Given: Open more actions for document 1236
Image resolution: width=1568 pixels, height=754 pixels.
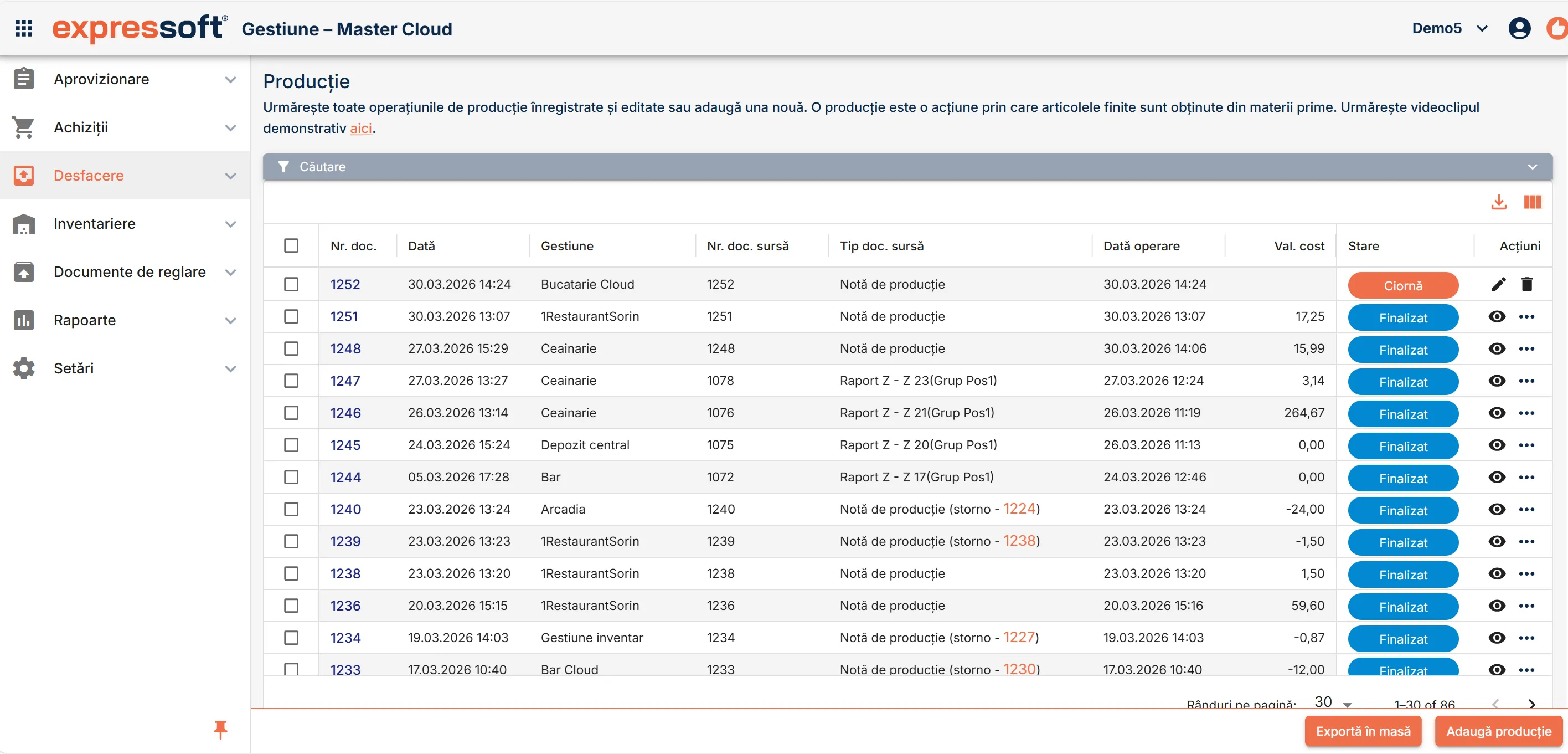Looking at the screenshot, I should pos(1526,606).
